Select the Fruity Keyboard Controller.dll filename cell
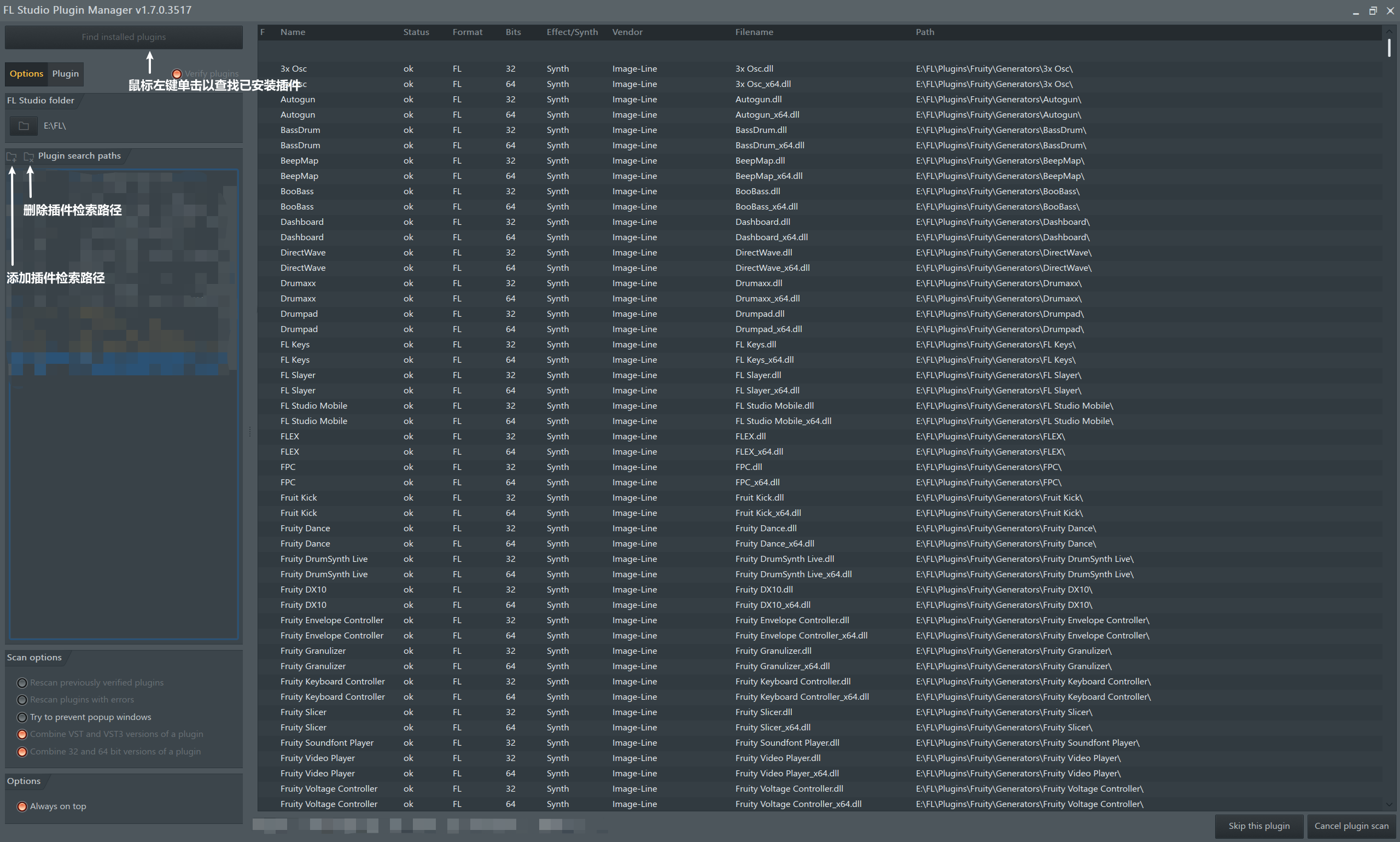The image size is (1400, 842). 793,682
